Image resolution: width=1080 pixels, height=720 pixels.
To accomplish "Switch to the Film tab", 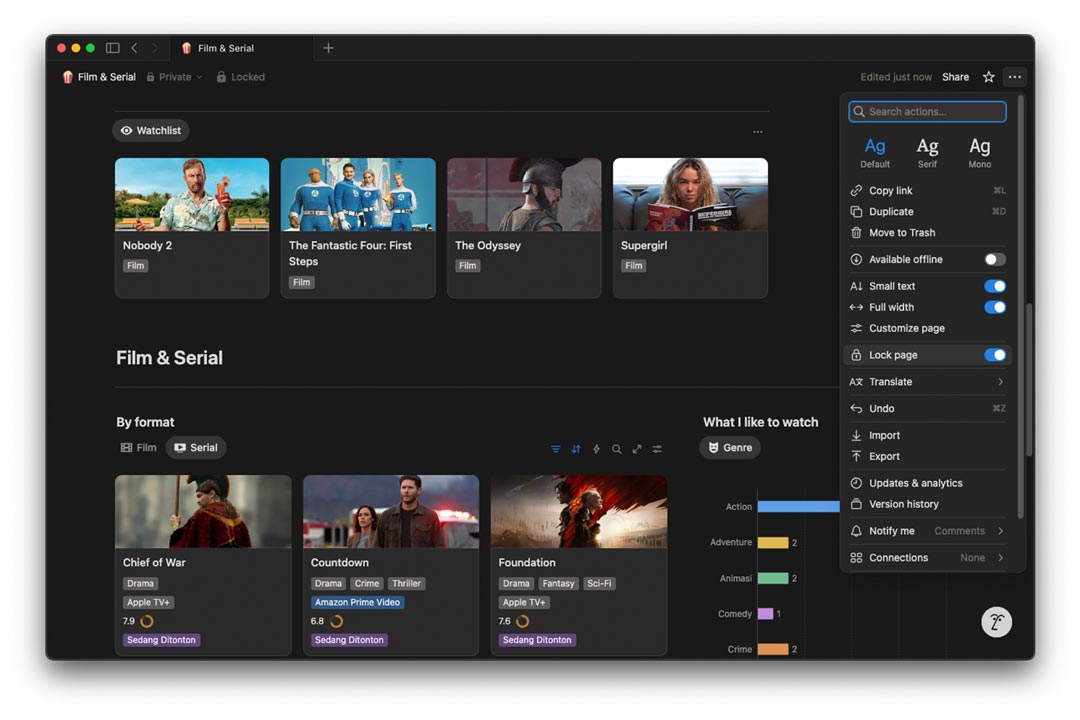I will (x=138, y=448).
